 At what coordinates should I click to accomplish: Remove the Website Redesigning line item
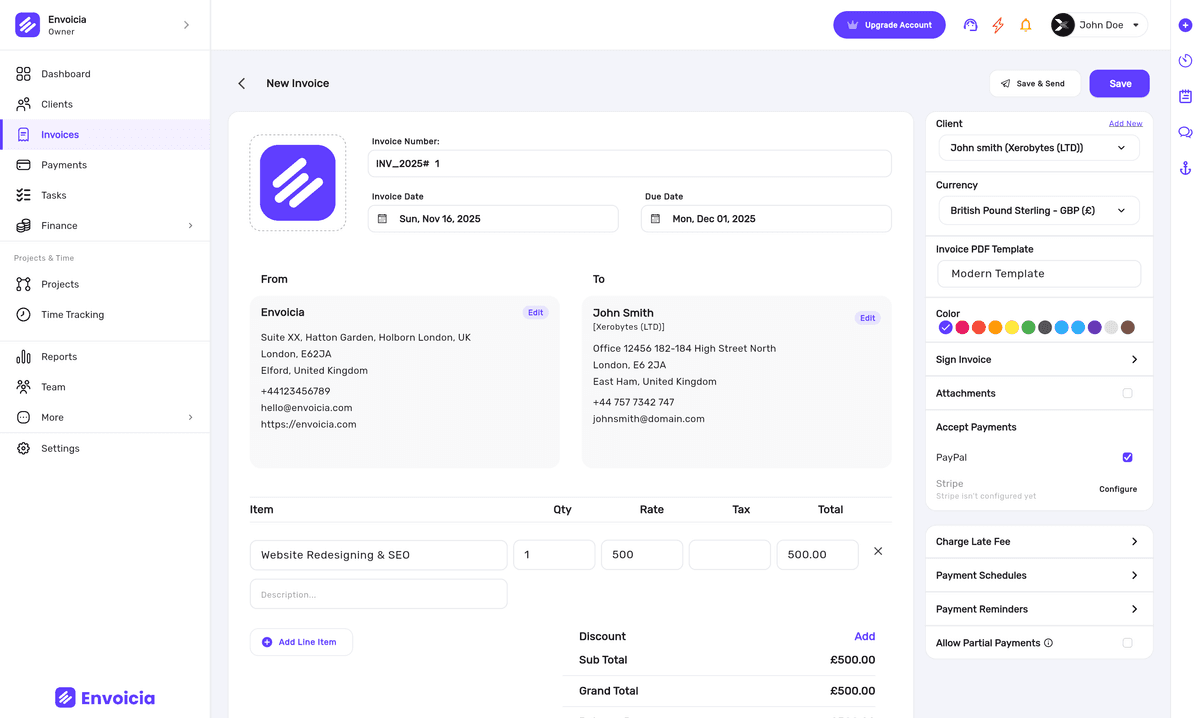pyautogui.click(x=878, y=551)
